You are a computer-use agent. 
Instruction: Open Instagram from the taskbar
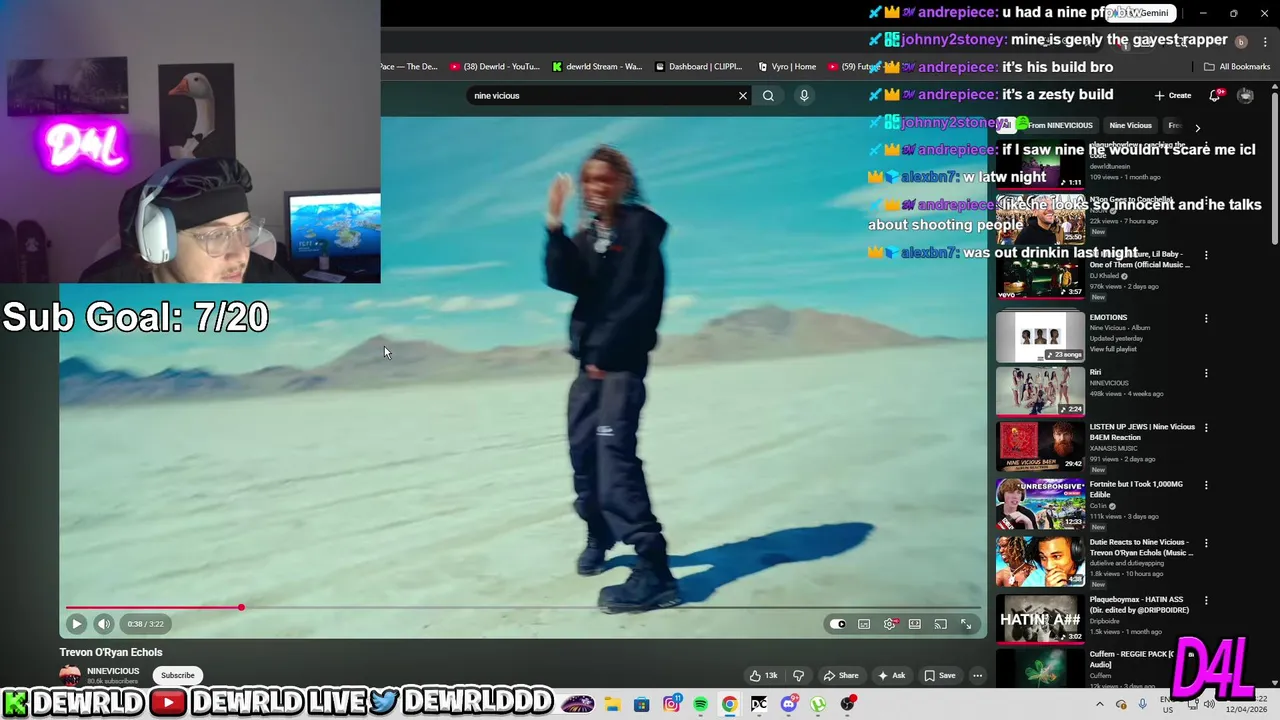[672, 705]
